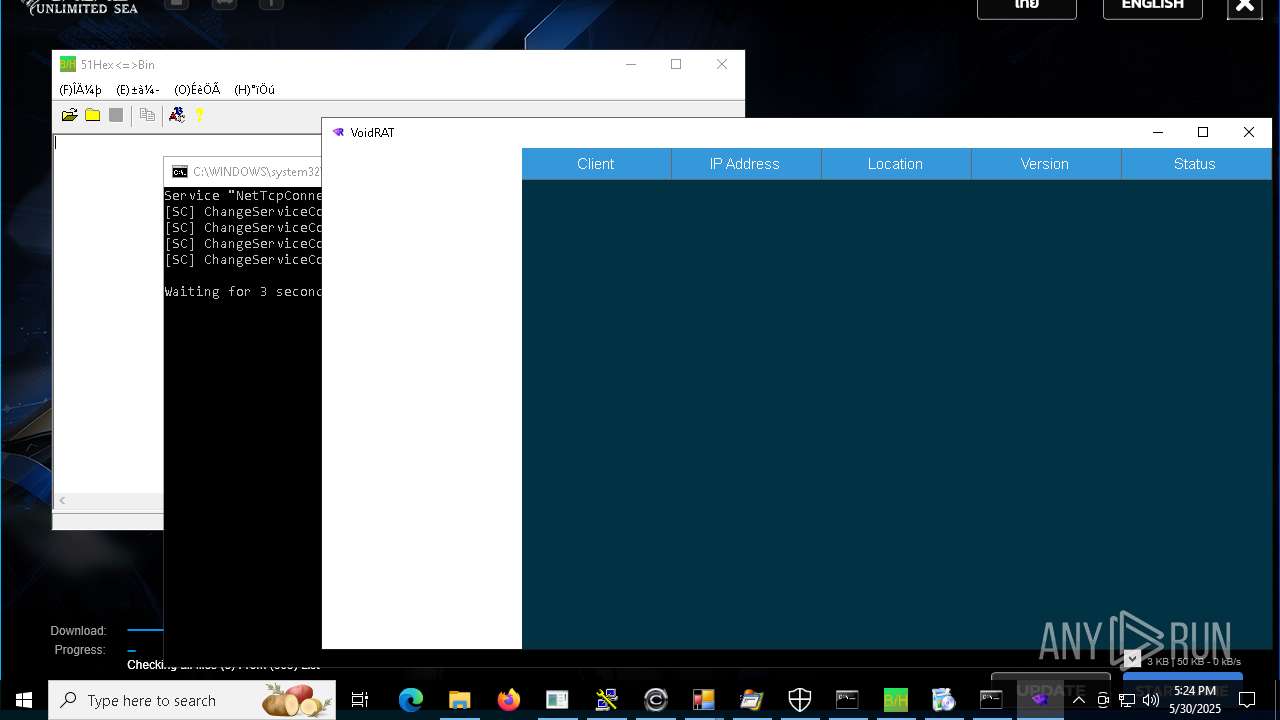Click the 51Hex title bar app icon

tap(67, 64)
